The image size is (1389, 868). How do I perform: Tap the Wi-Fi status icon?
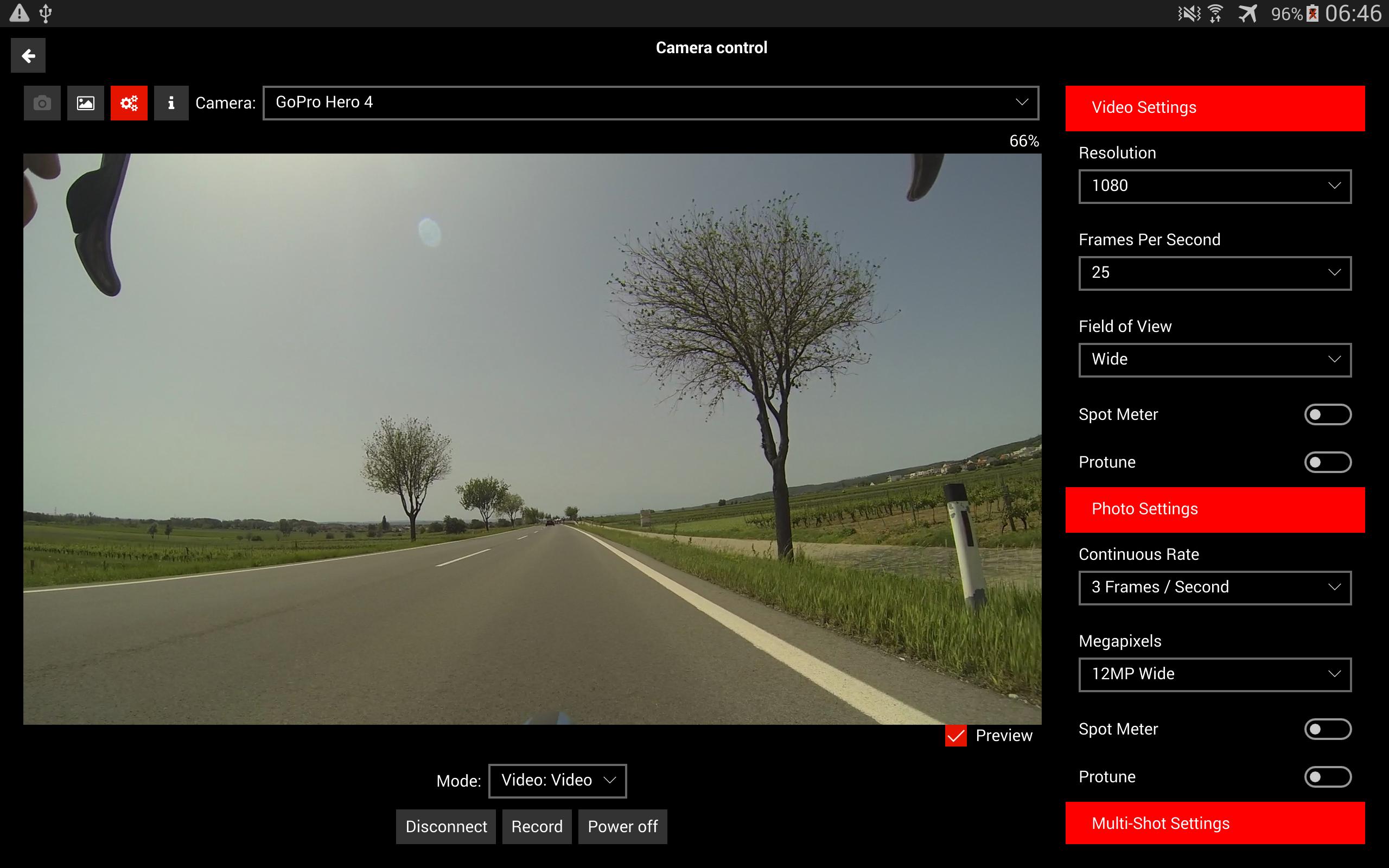tap(1216, 13)
